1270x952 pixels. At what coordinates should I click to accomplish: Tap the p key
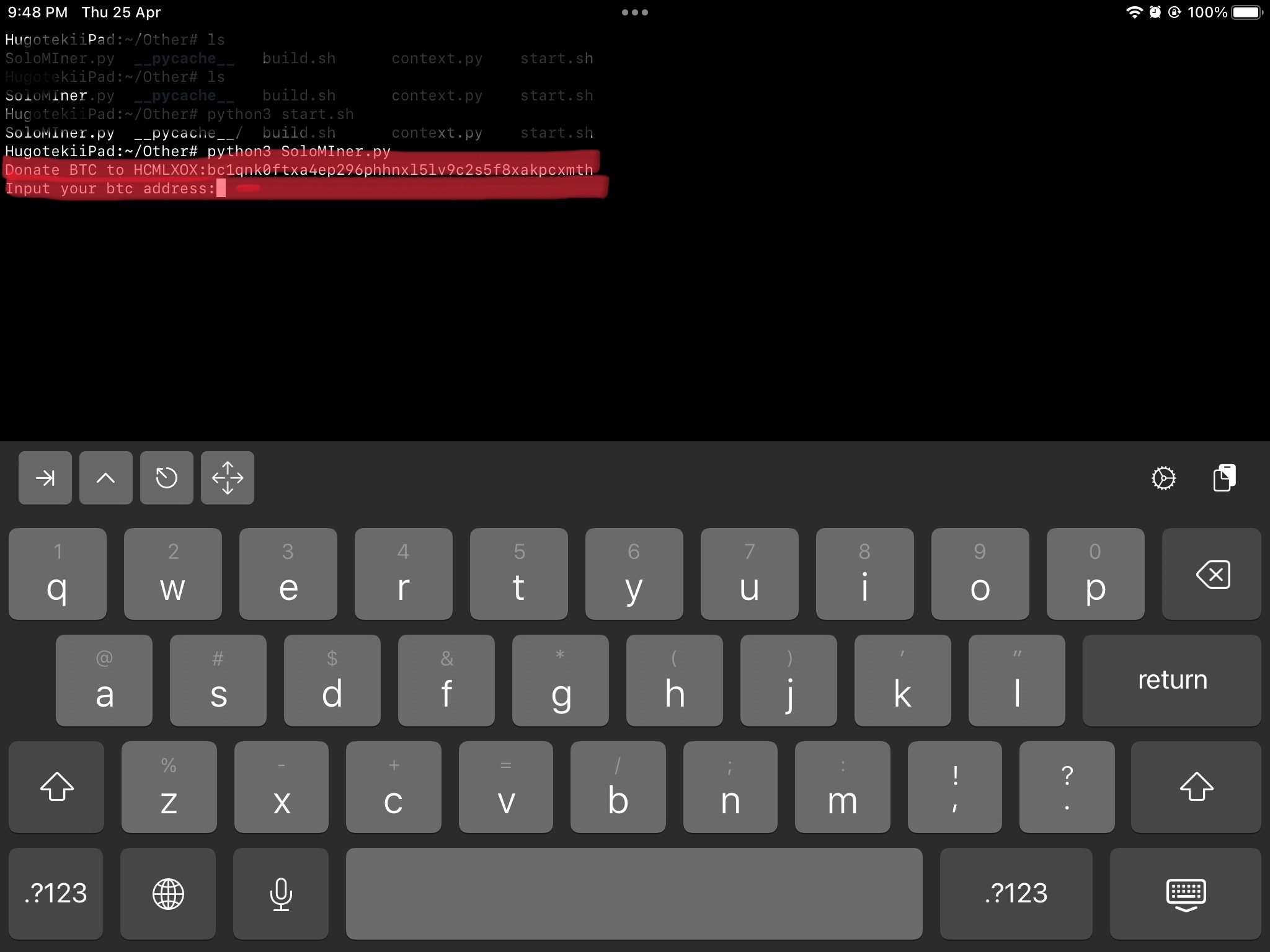[x=1096, y=574]
